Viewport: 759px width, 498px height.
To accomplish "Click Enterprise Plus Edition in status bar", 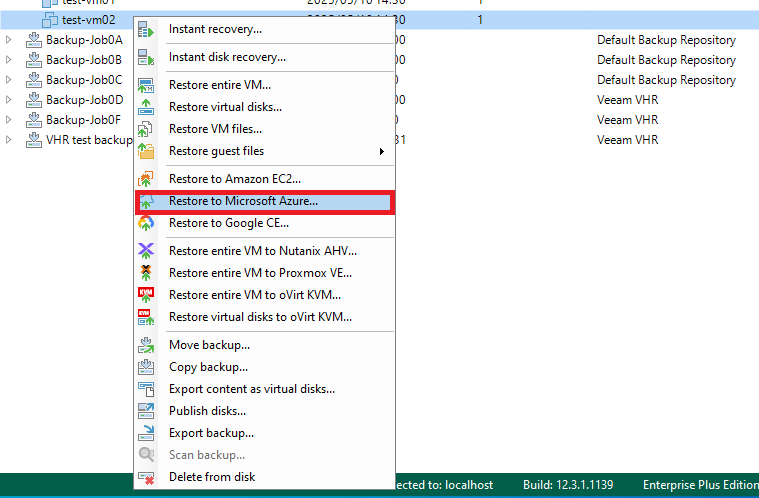I will (x=700, y=485).
